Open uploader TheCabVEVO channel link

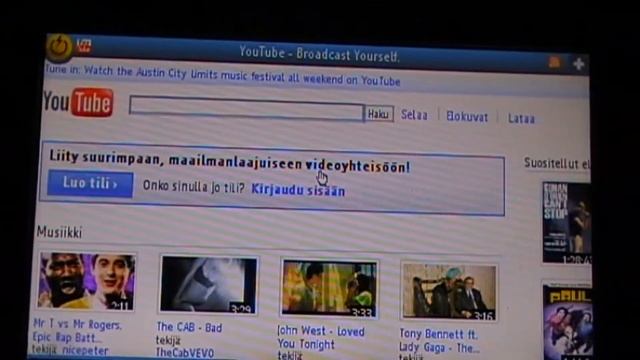185,353
